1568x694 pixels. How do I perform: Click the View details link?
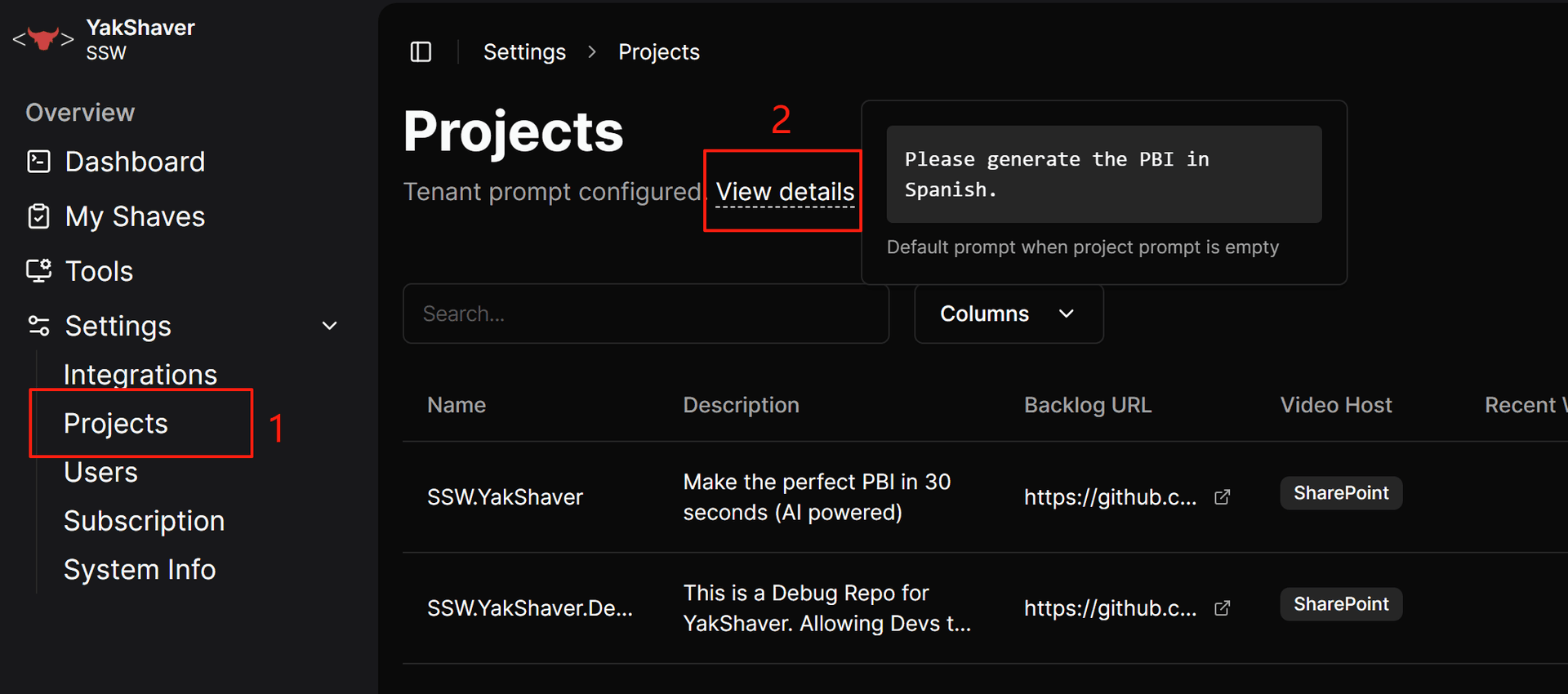click(786, 192)
